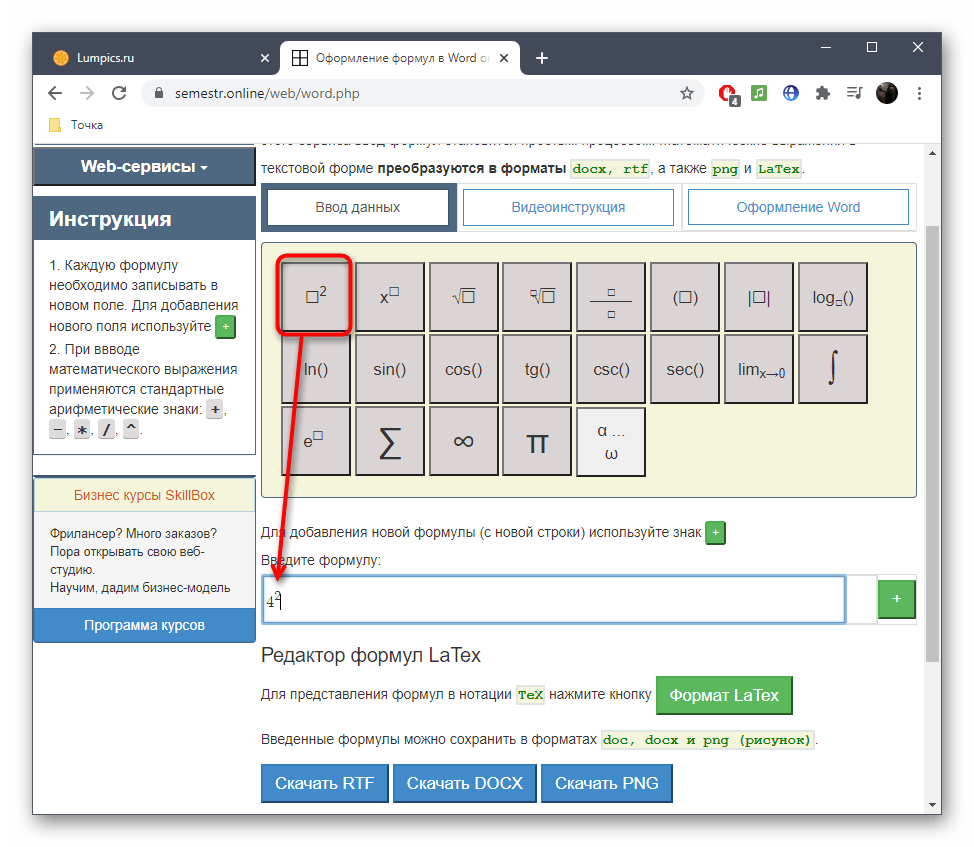
Task: Bookmark this page with star icon
Action: point(687,93)
